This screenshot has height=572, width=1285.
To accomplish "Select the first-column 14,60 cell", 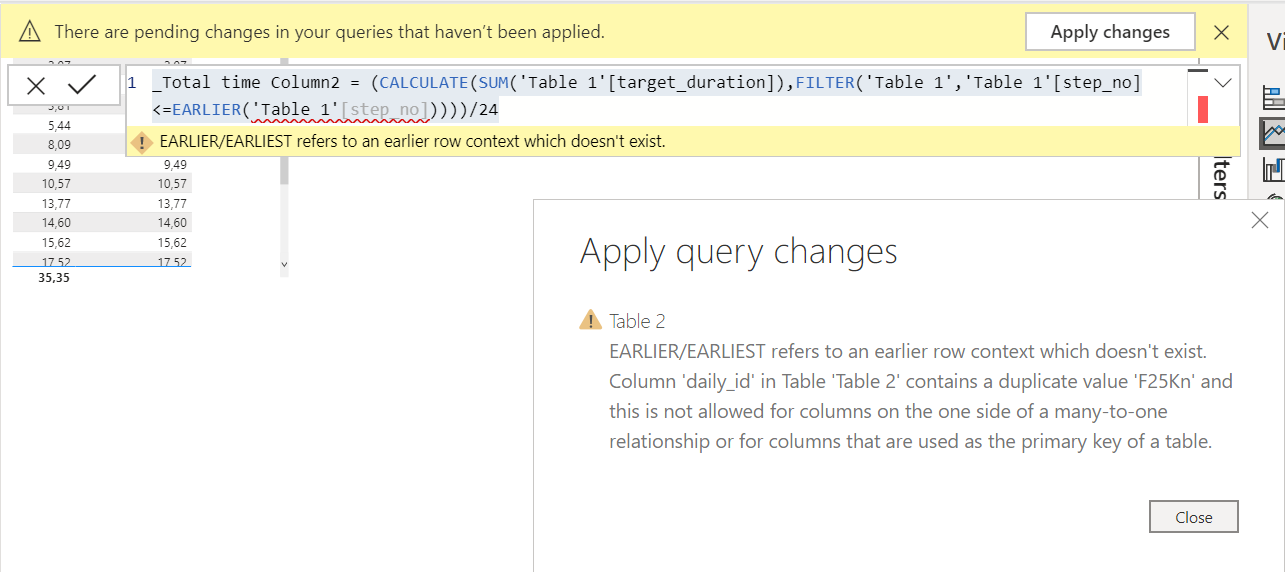I will pos(58,222).
